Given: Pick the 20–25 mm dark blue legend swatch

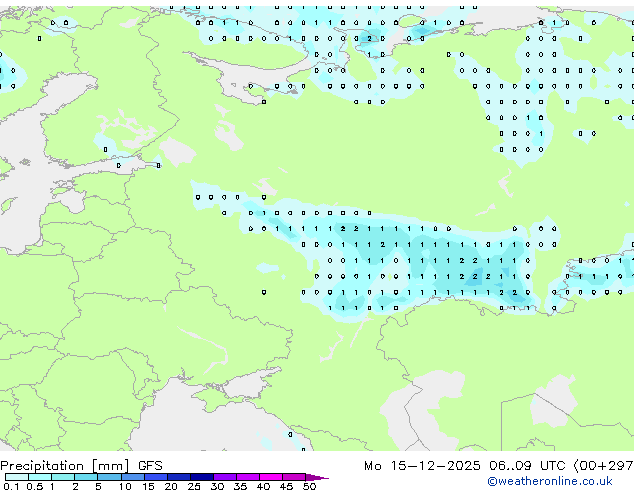Looking at the screenshot, I should [179, 477].
